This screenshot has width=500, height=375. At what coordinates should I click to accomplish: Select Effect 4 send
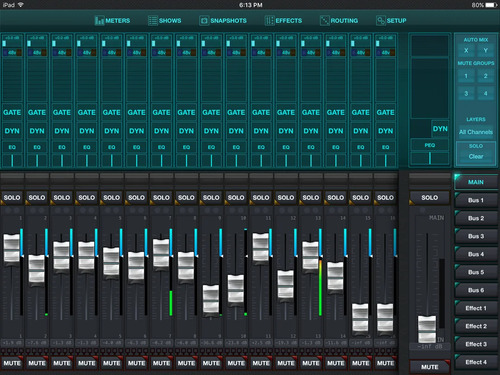pos(476,362)
